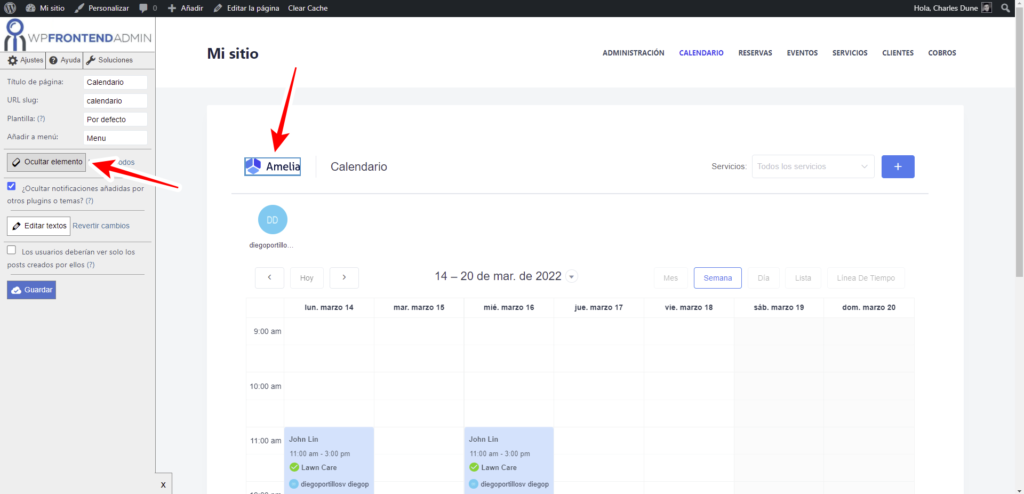Open the Servicios filter dropdown
The height and width of the screenshot is (494, 1024).
coord(814,167)
